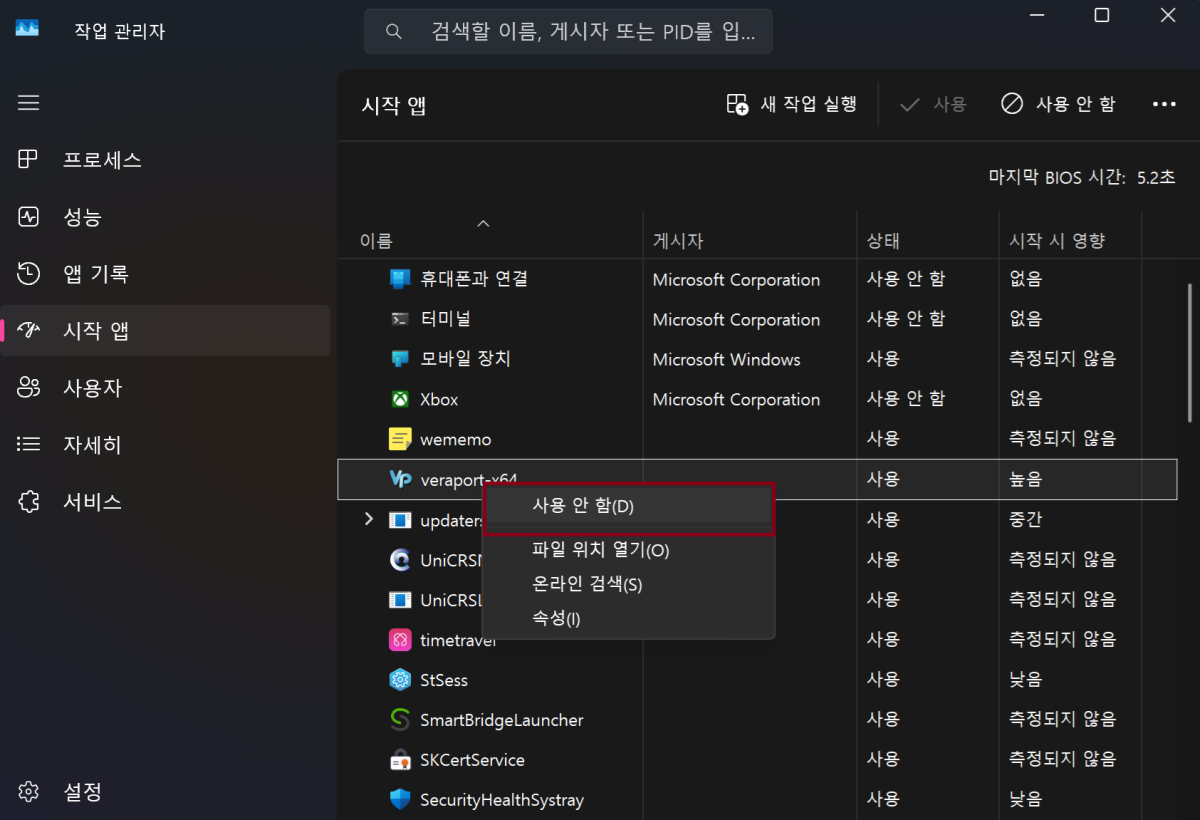Select the 모바일 장치 row name

pos(465,359)
